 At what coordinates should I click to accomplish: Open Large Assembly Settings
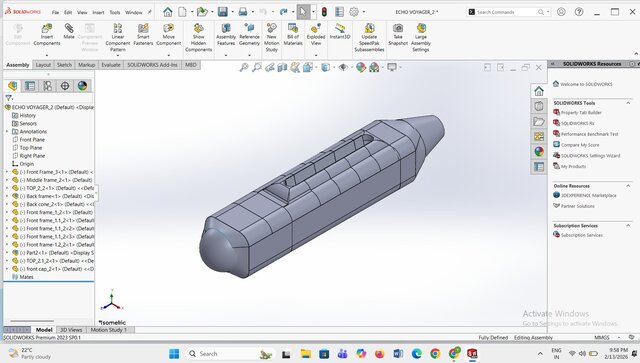[x=421, y=38]
